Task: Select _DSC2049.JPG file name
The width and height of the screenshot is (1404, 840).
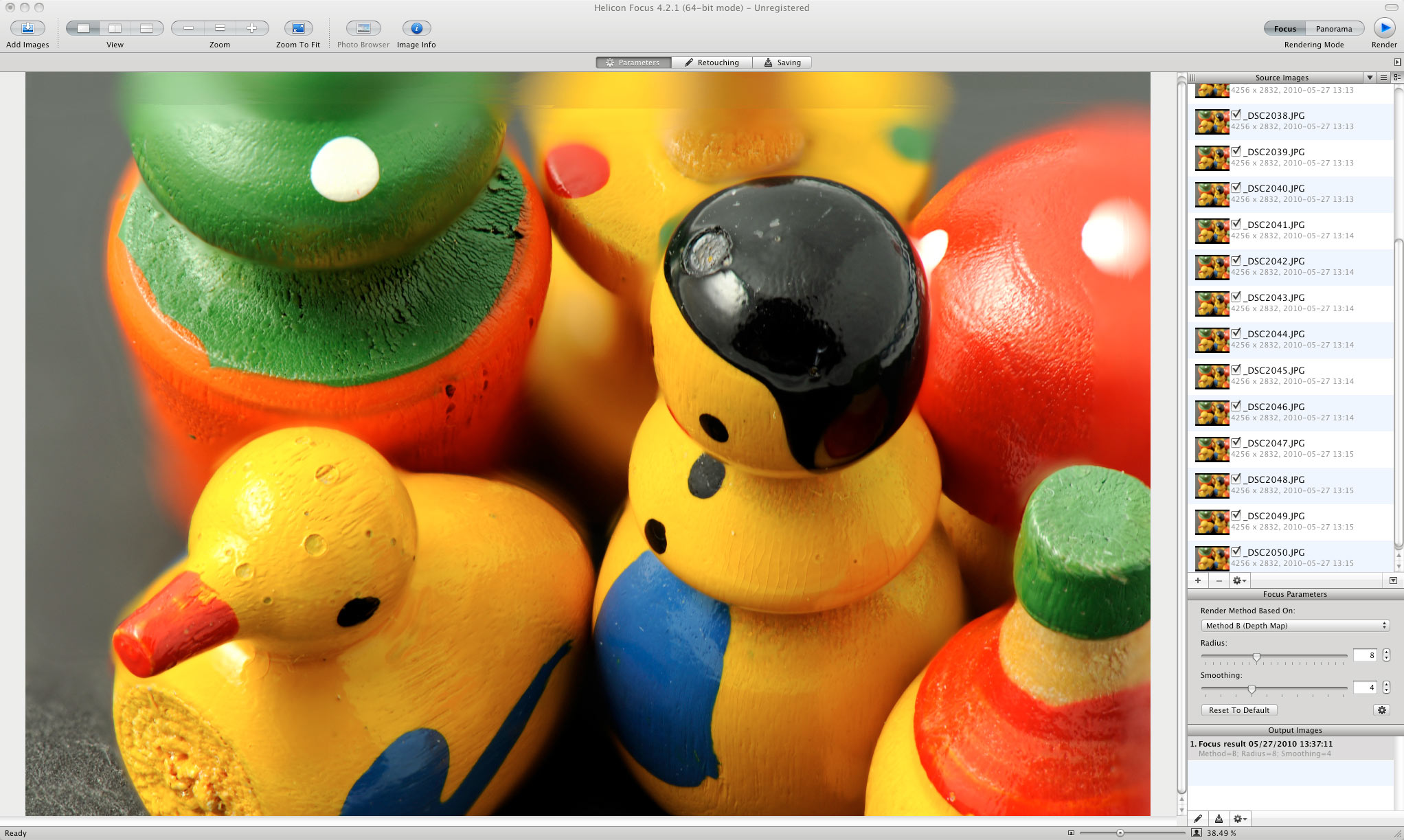Action: coord(1276,516)
